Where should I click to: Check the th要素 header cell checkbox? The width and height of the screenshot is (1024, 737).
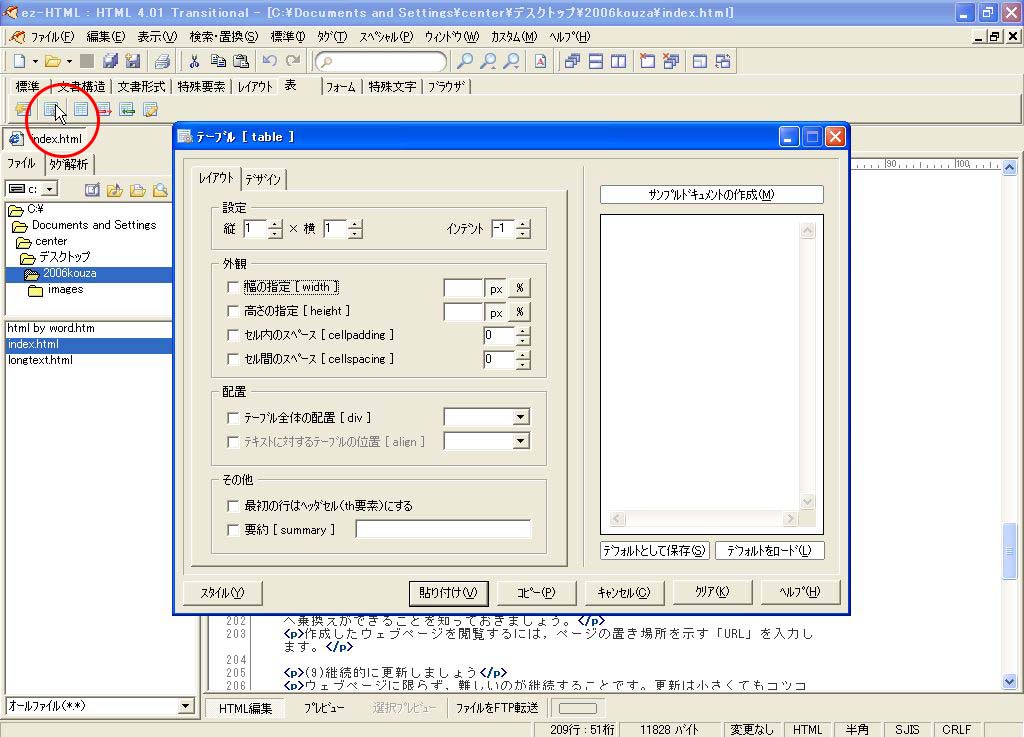[x=232, y=505]
